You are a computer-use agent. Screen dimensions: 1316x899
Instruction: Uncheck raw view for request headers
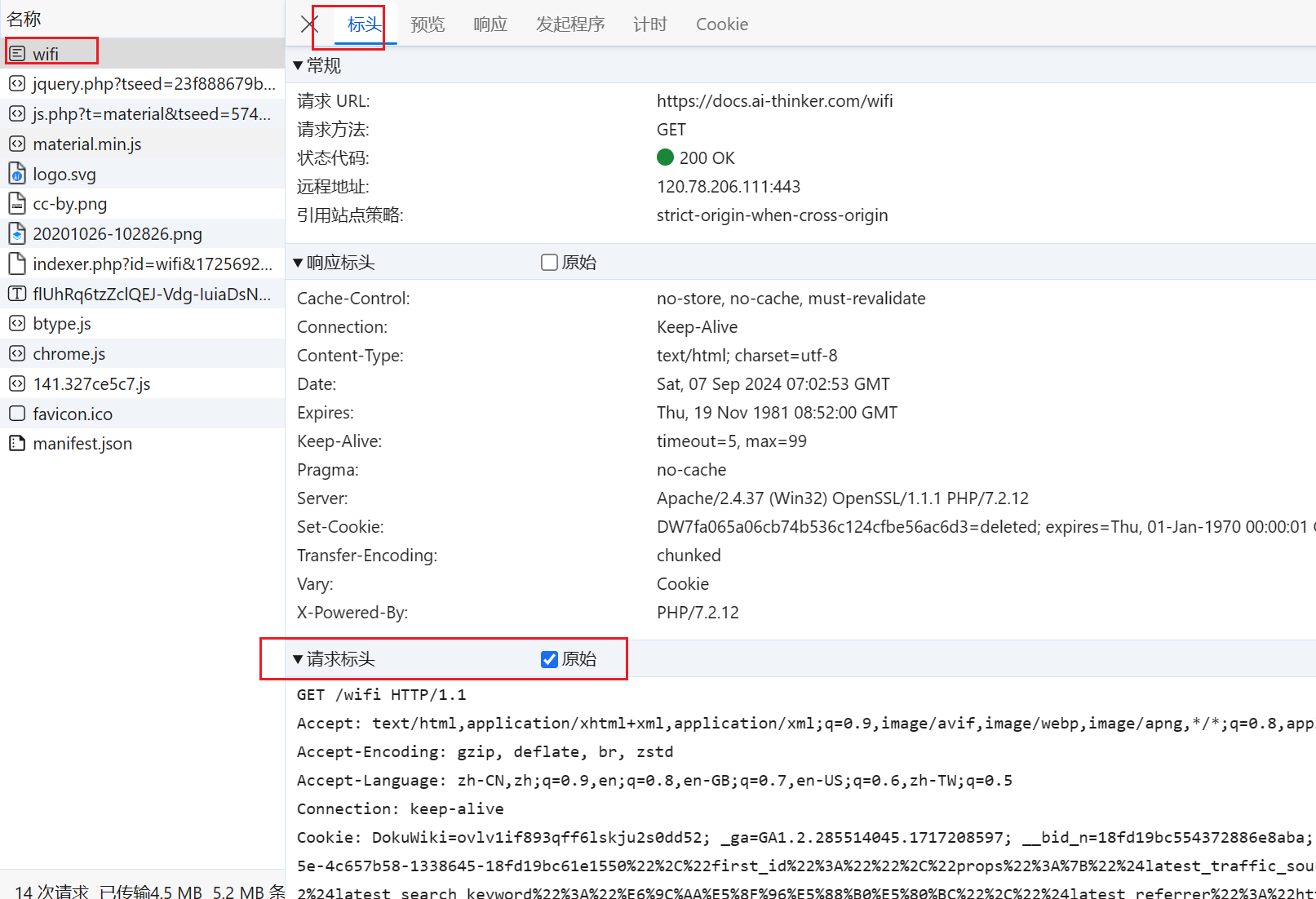point(549,659)
